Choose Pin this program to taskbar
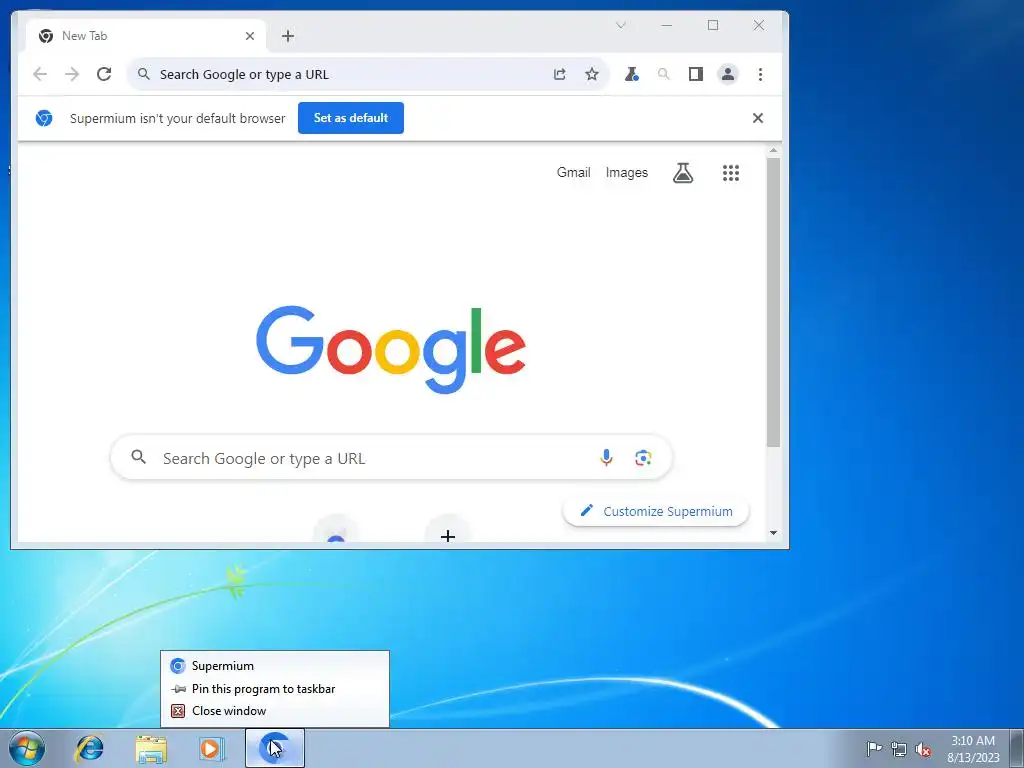This screenshot has height=768, width=1024. tap(274, 688)
